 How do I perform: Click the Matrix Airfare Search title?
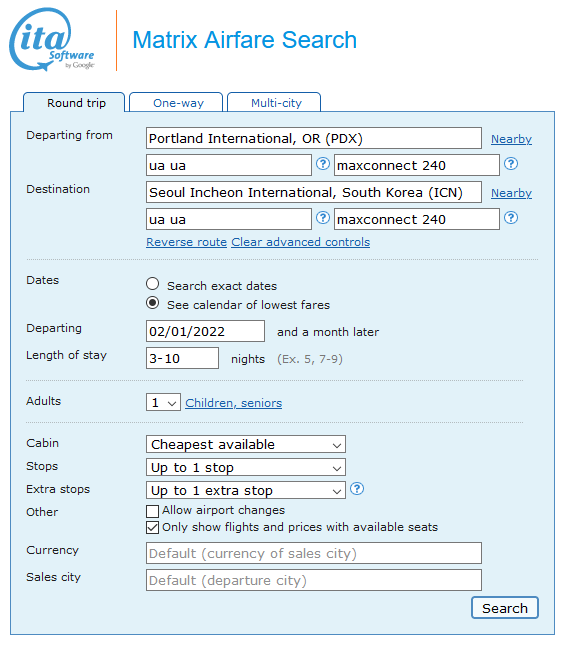[x=245, y=40]
